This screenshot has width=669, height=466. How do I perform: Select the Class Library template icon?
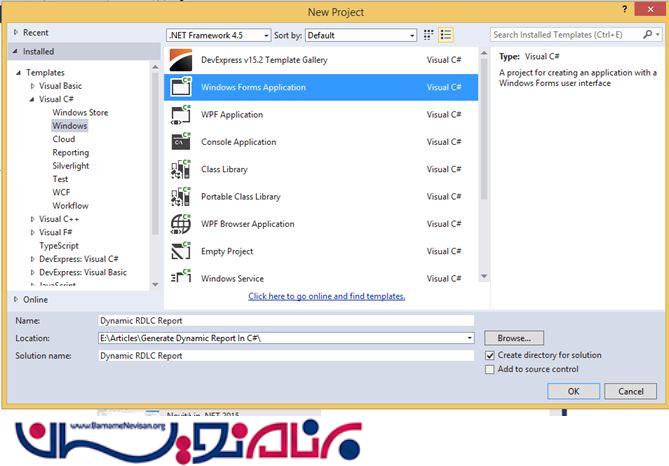(x=181, y=169)
